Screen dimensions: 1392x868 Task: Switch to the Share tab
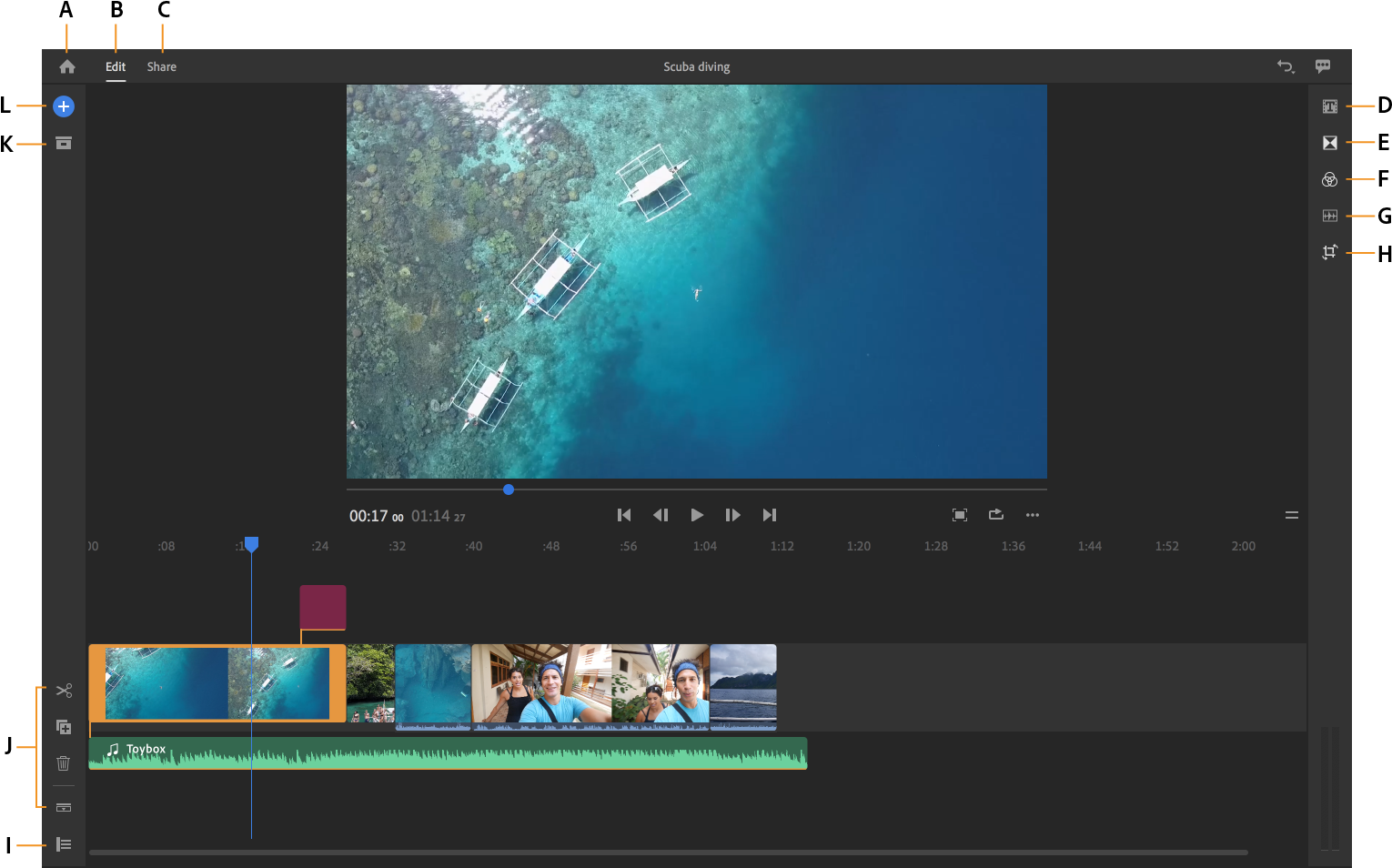tap(162, 66)
